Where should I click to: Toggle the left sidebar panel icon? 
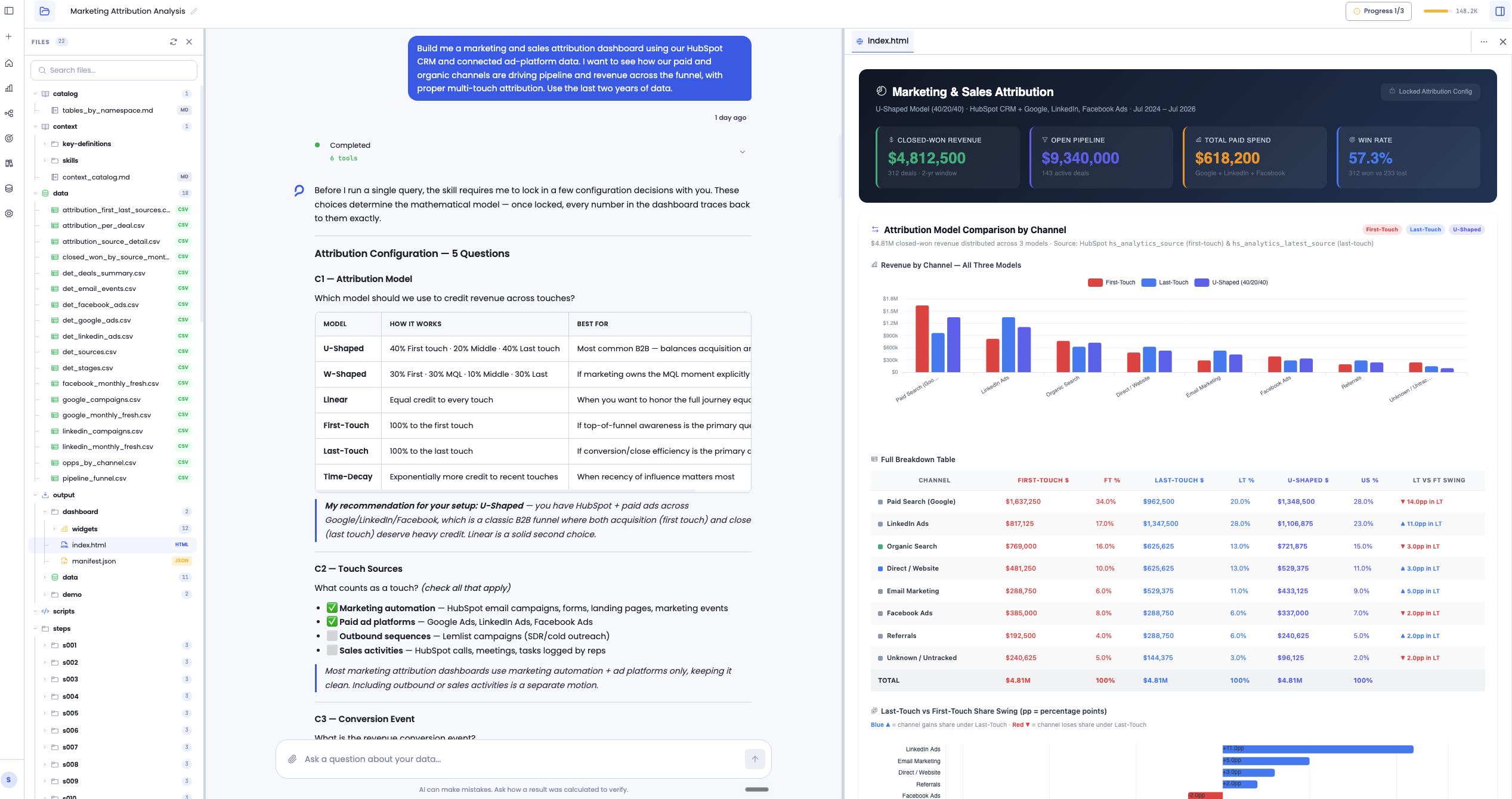9,11
